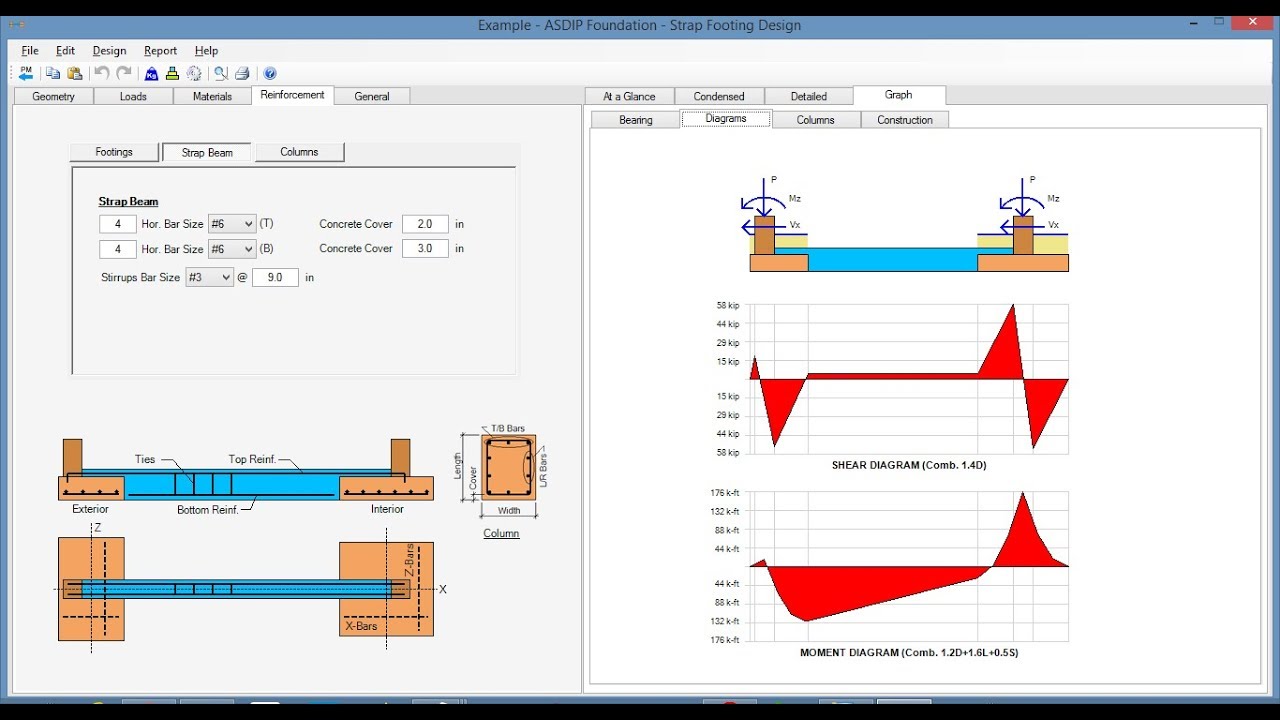Open the At a Glance results tab
Image resolution: width=1280 pixels, height=720 pixels.
pyautogui.click(x=629, y=96)
